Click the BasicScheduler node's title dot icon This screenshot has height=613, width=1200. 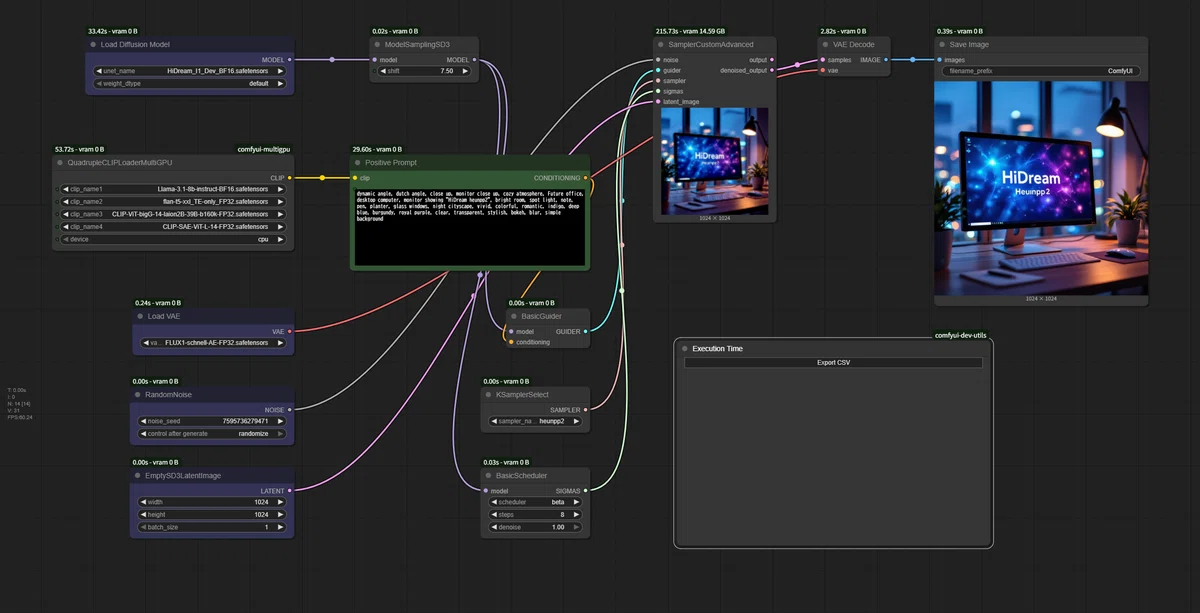tap(489, 476)
